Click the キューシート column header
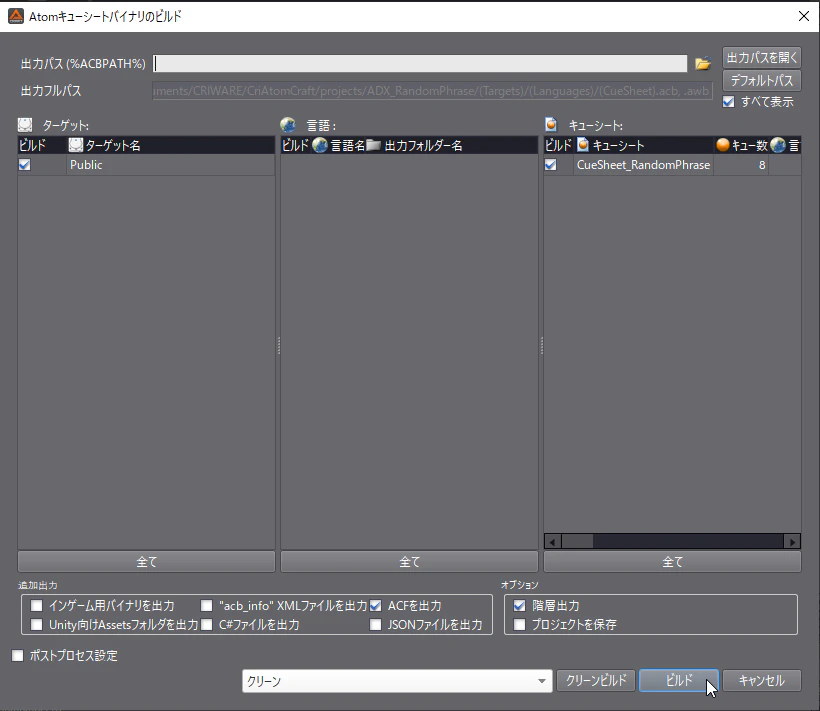Viewport: 820px width, 711px height. (644, 145)
